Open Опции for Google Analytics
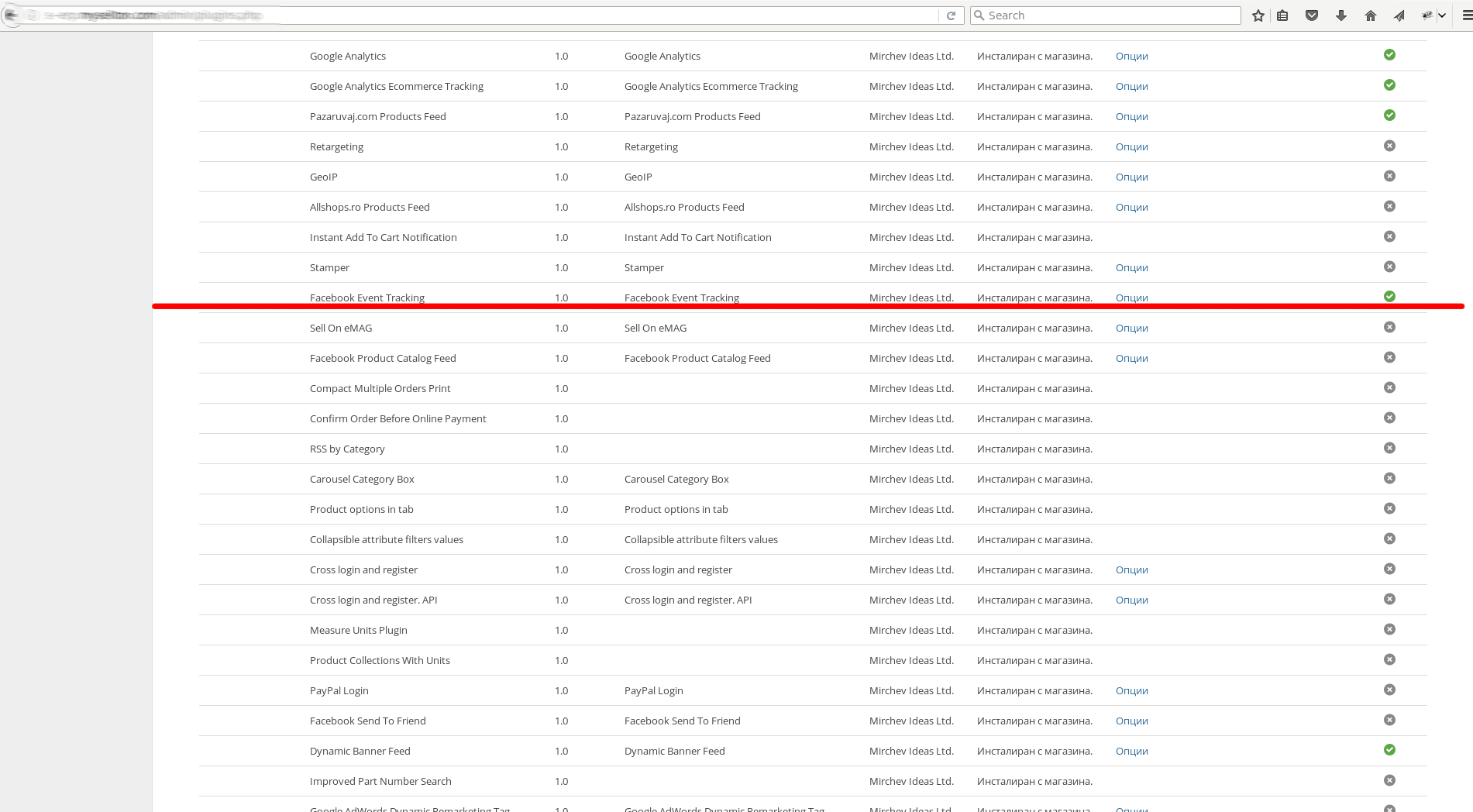 click(1131, 57)
